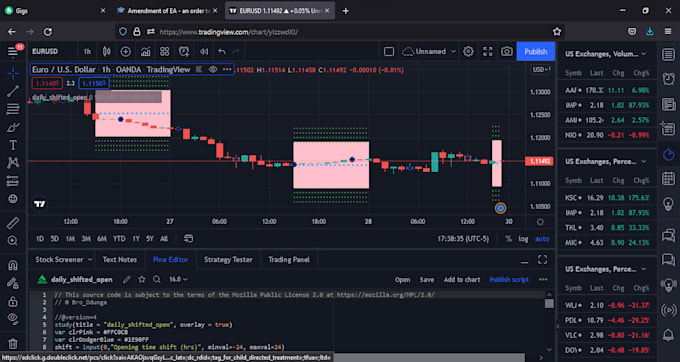Open indicators and strategies
Screen dimensions: 680x362
(145, 52)
